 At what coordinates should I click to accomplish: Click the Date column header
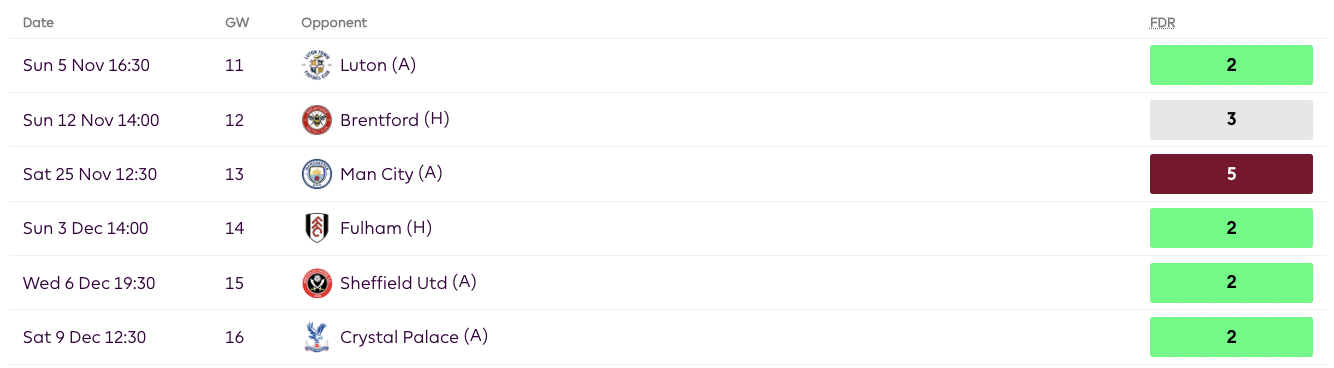39,22
